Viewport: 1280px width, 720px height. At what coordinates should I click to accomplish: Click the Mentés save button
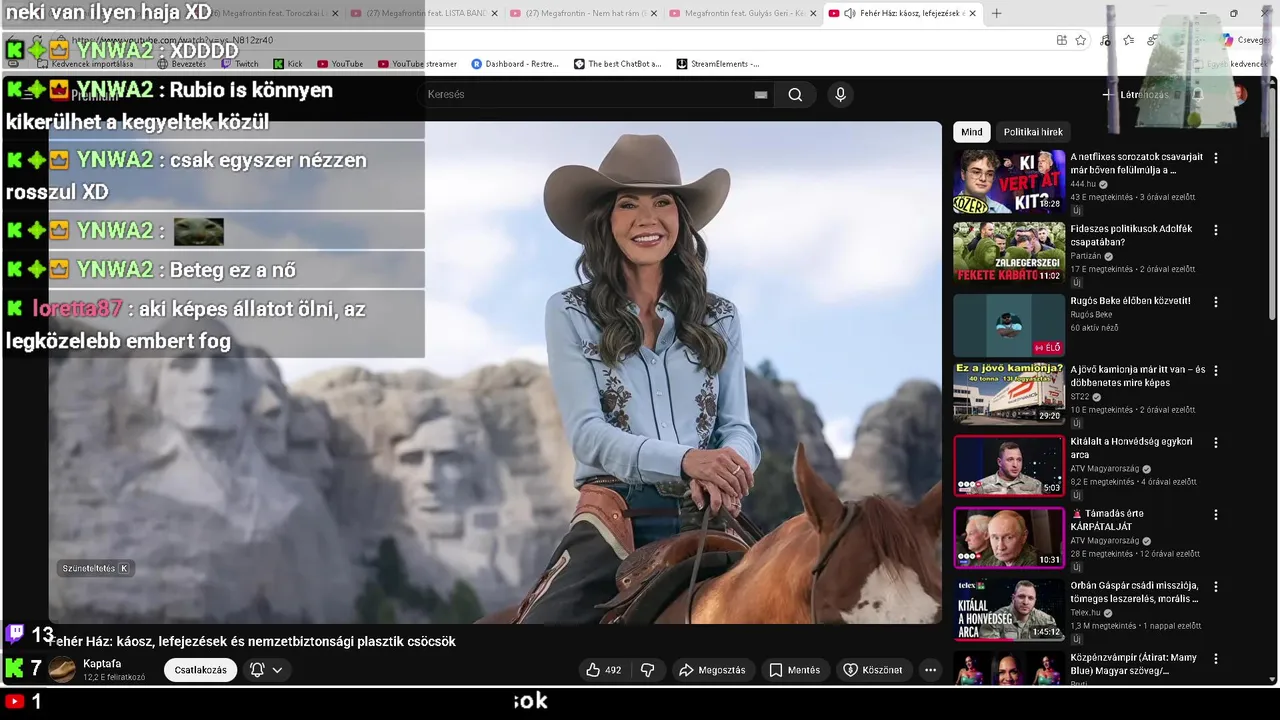coord(794,670)
